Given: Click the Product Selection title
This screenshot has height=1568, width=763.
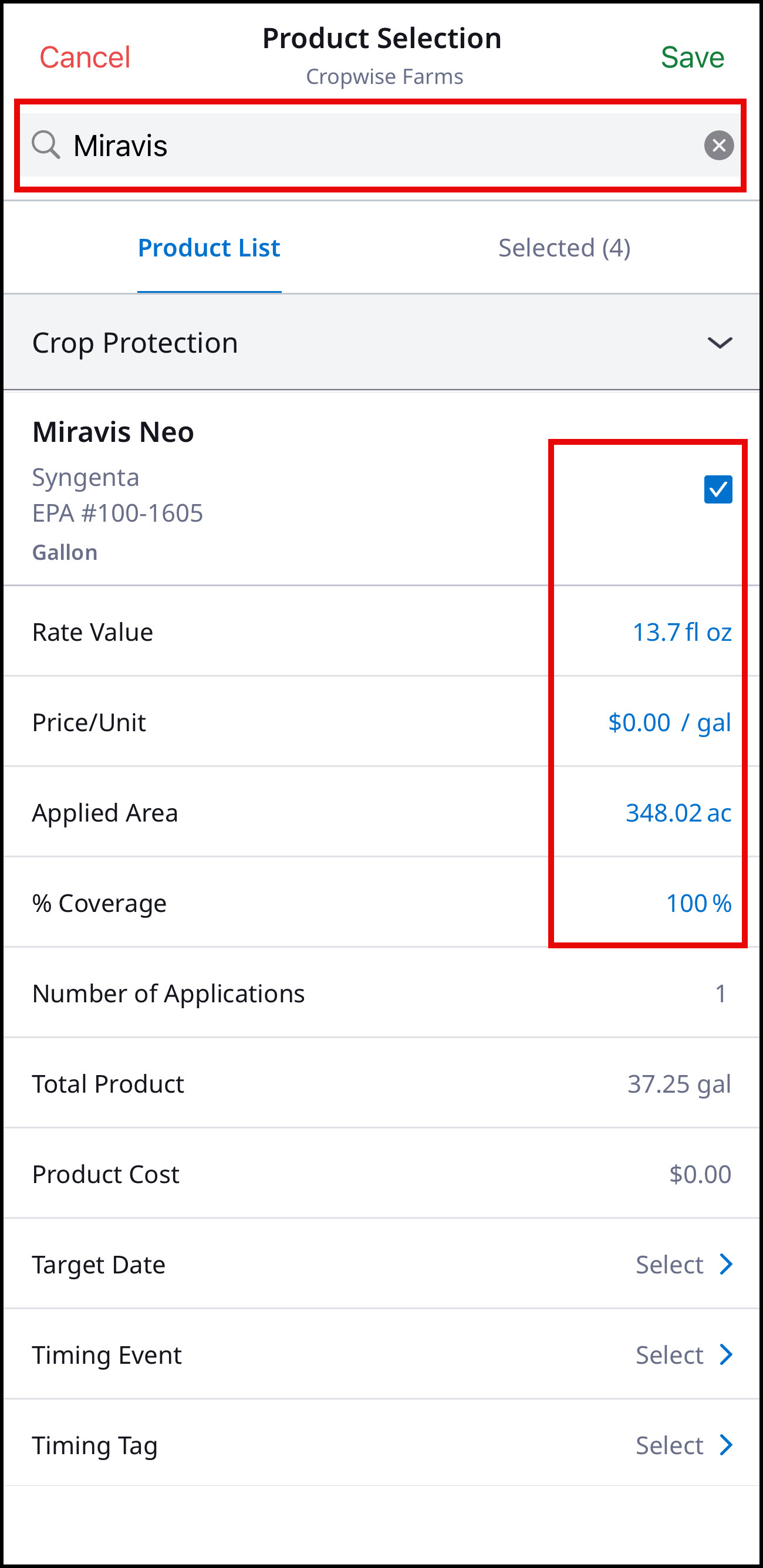Looking at the screenshot, I should [x=382, y=38].
